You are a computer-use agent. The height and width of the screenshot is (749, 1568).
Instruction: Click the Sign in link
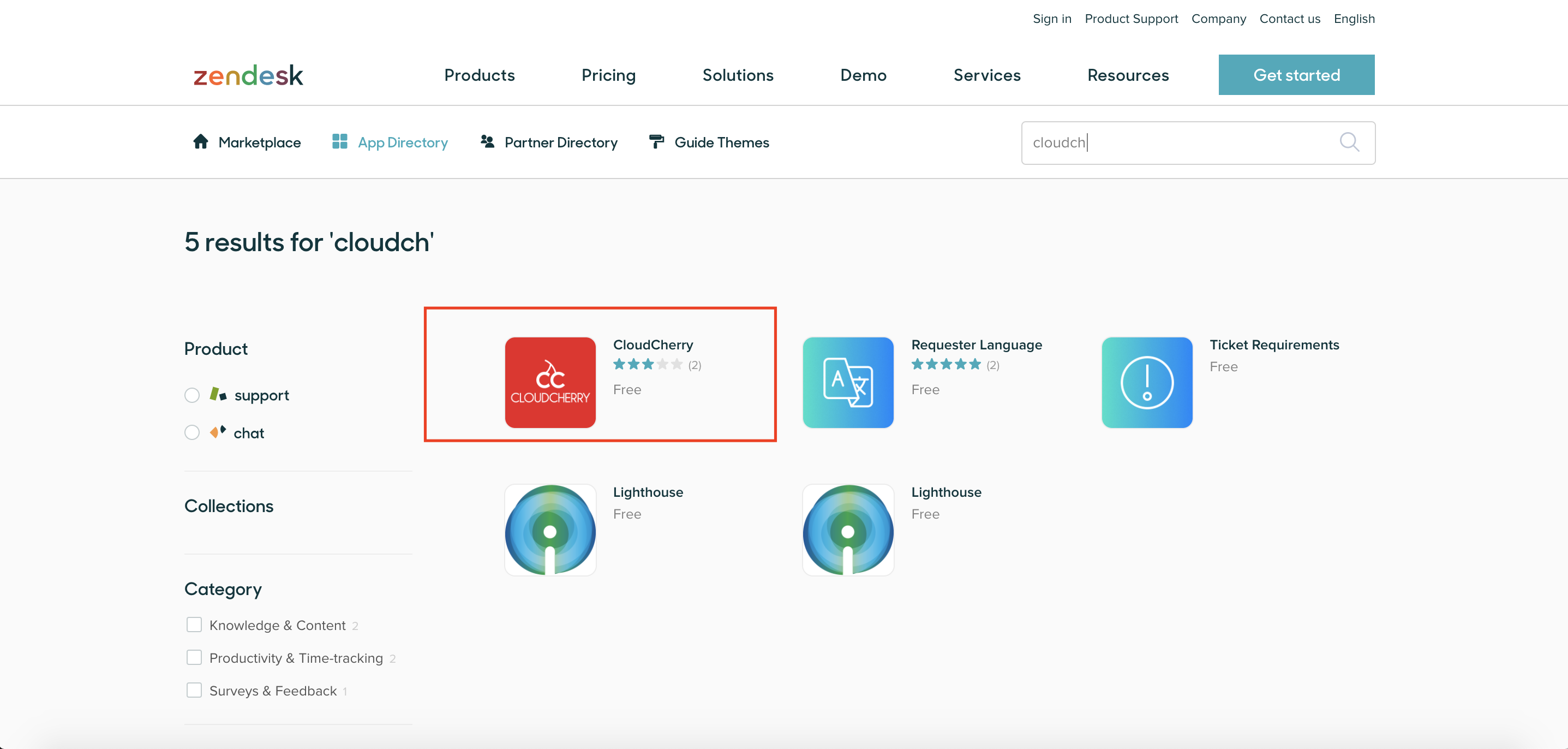(x=1052, y=19)
